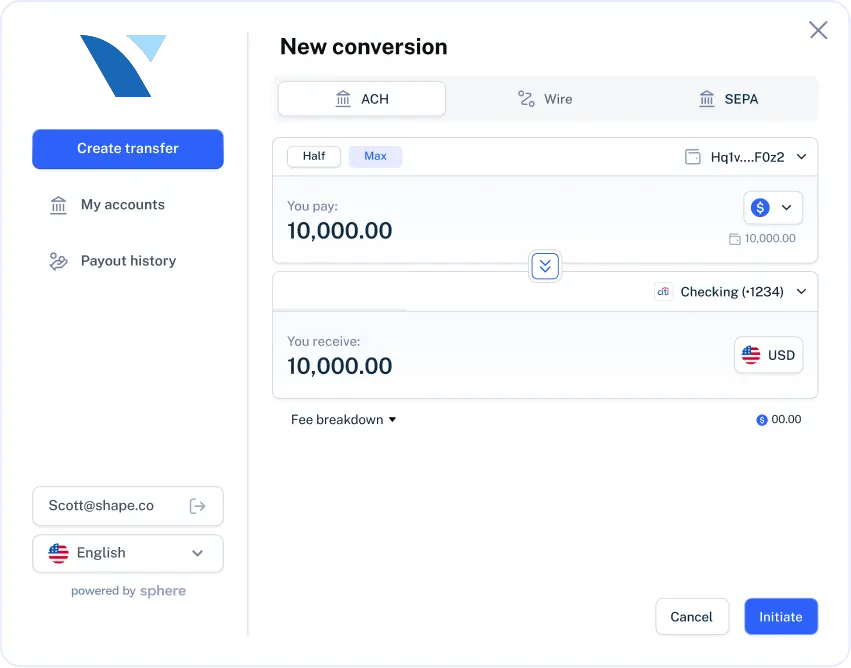This screenshot has height=668, width=851.
Task: Click the Citi bank logo icon
Action: tap(663, 292)
